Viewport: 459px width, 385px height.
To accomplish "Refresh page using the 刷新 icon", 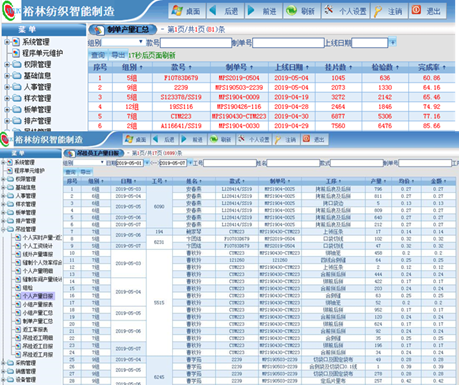I will [291, 11].
